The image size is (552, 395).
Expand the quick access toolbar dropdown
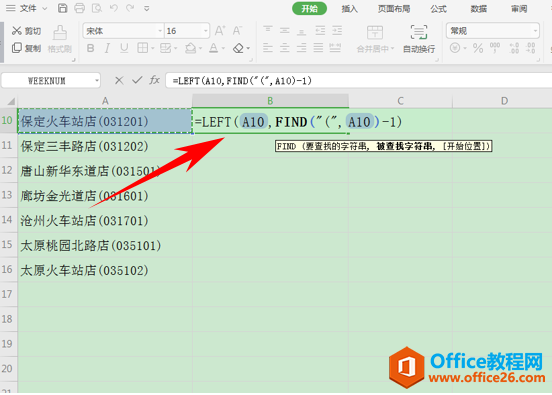click(x=147, y=8)
